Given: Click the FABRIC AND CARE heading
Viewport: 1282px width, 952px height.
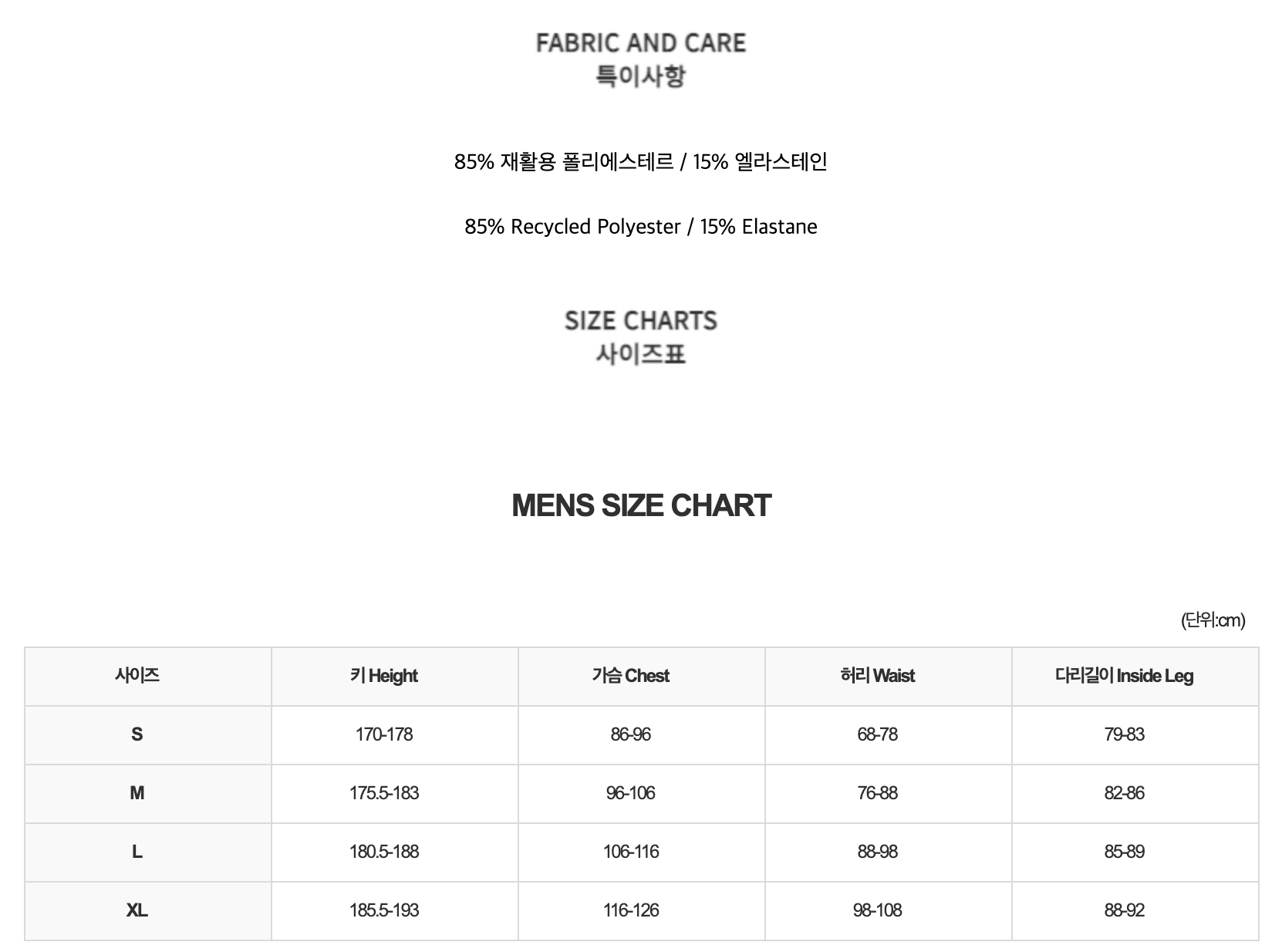Looking at the screenshot, I should tap(641, 43).
